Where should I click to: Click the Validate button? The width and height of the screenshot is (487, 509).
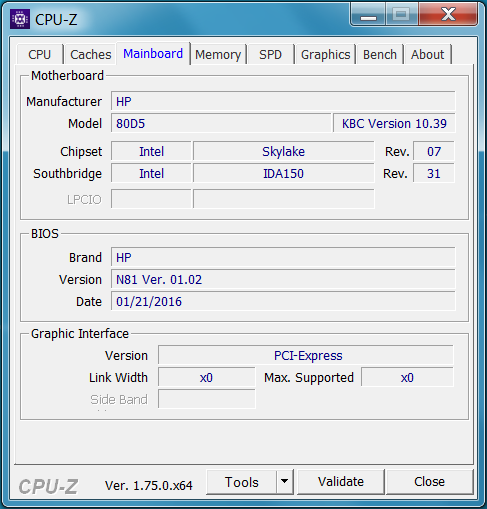341,482
